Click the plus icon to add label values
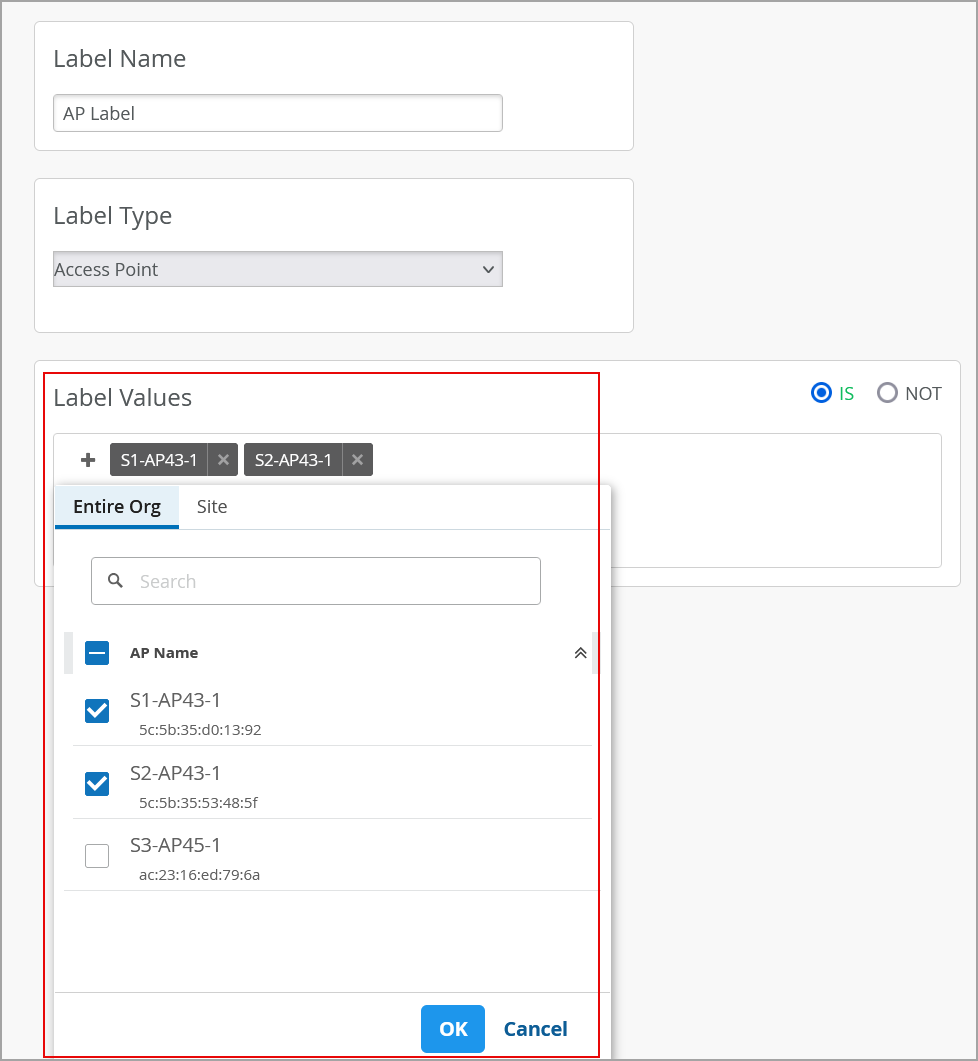This screenshot has height=1061, width=978. click(x=88, y=460)
